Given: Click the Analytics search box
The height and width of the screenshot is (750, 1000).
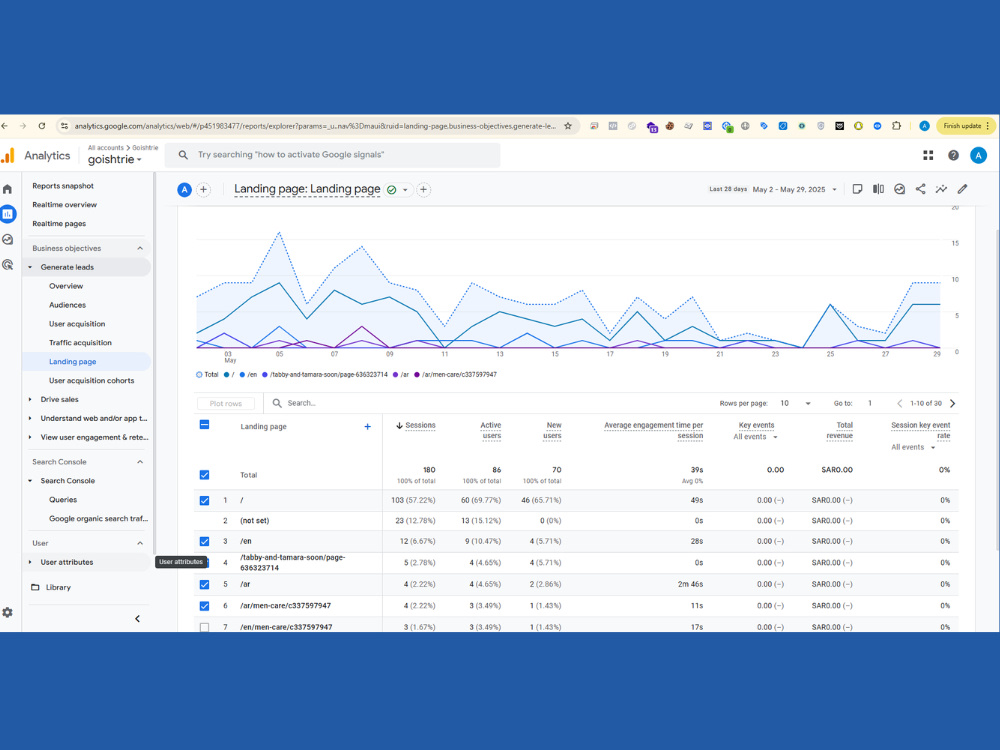Looking at the screenshot, I should 332,155.
